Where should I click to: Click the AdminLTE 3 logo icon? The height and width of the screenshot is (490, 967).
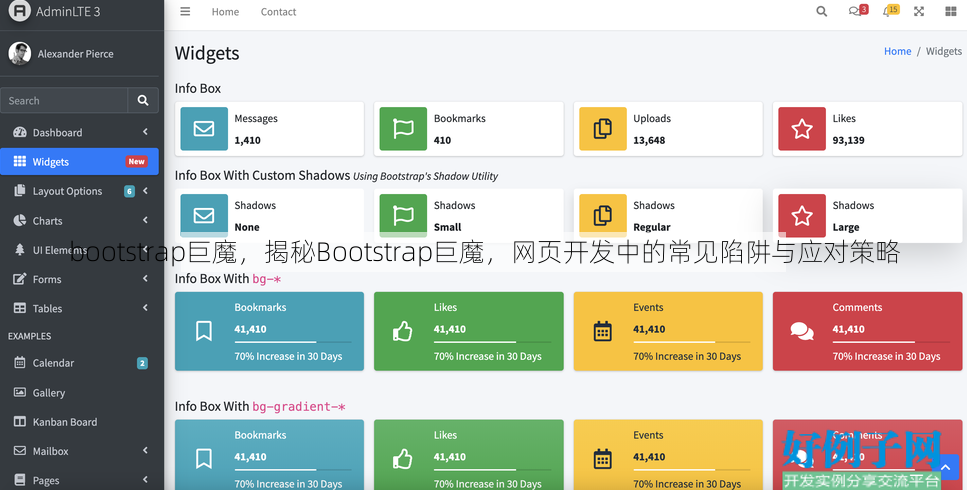tap(19, 10)
